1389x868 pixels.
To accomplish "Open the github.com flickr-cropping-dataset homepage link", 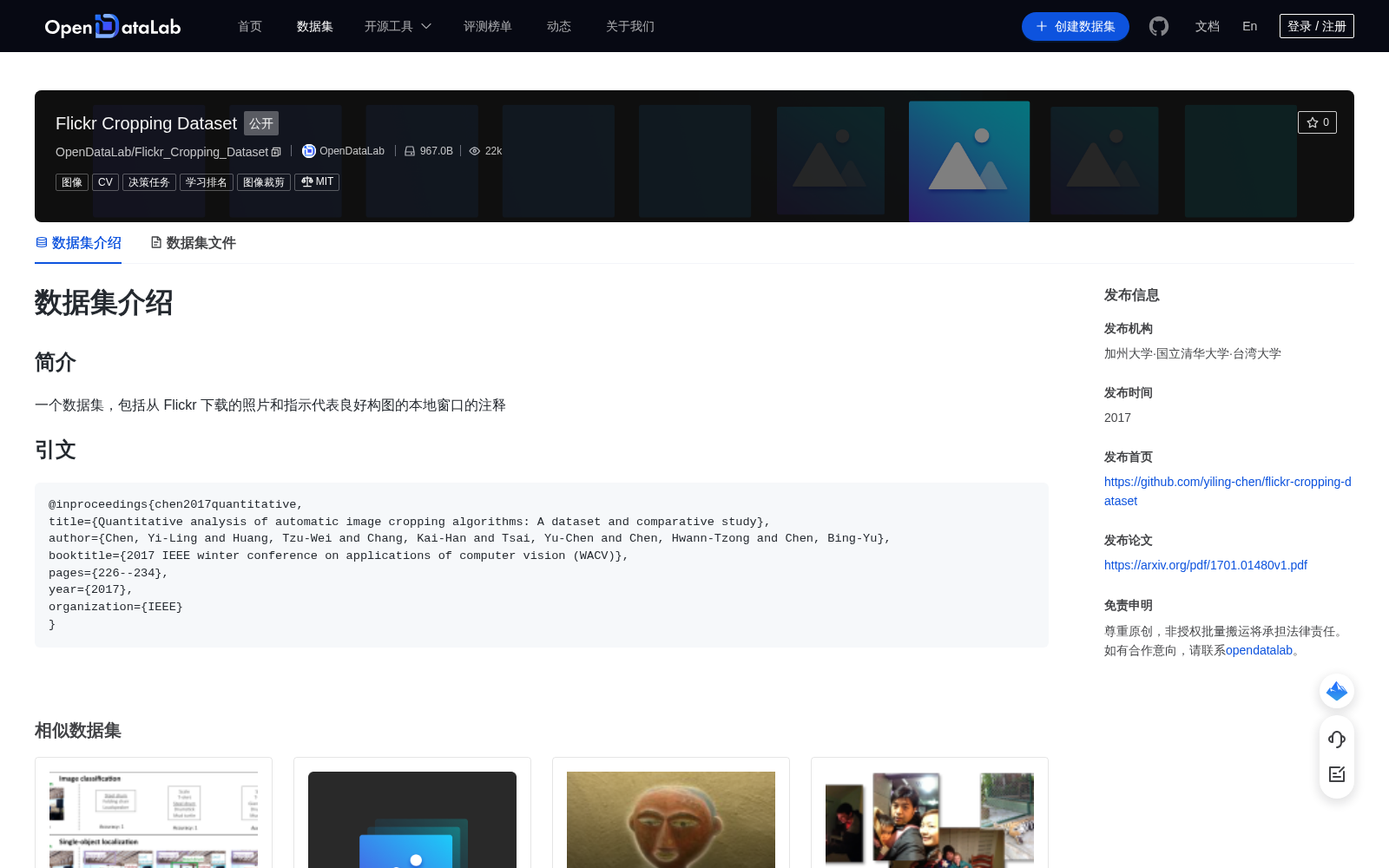I will click(1228, 491).
